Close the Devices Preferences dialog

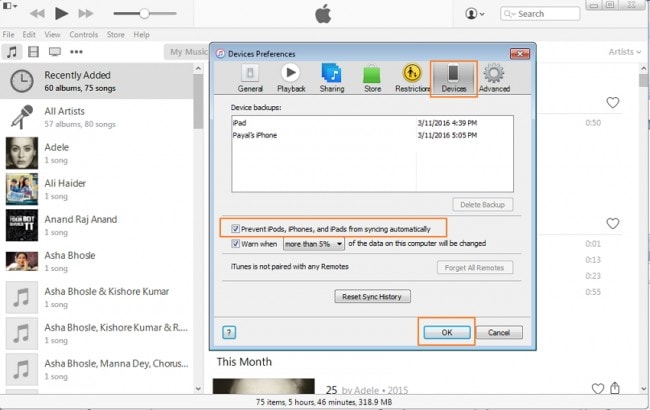pos(519,53)
